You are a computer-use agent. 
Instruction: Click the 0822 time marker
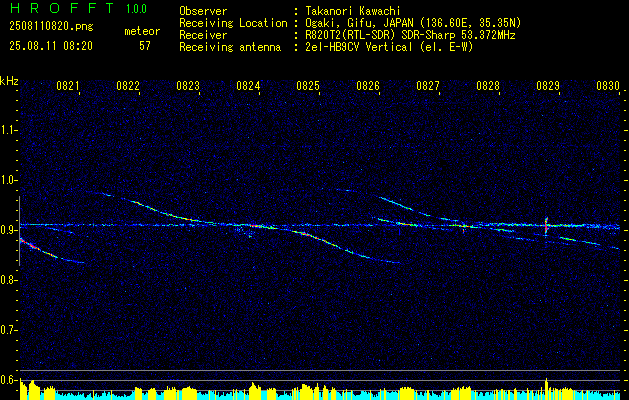coord(128,86)
